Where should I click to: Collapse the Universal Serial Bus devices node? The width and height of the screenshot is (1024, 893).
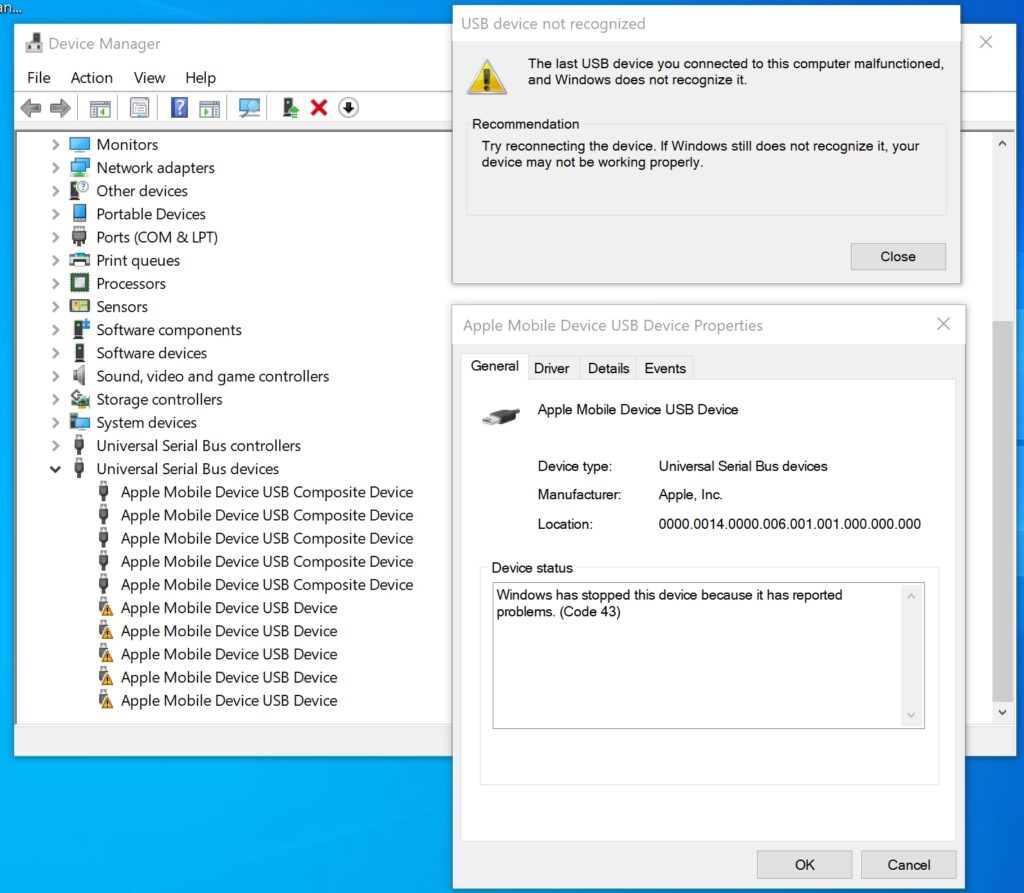(x=56, y=469)
